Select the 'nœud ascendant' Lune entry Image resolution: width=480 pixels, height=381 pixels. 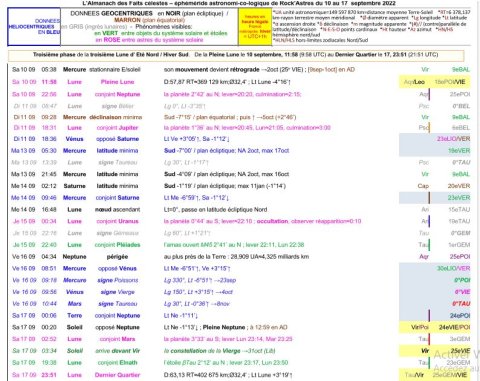point(117,210)
